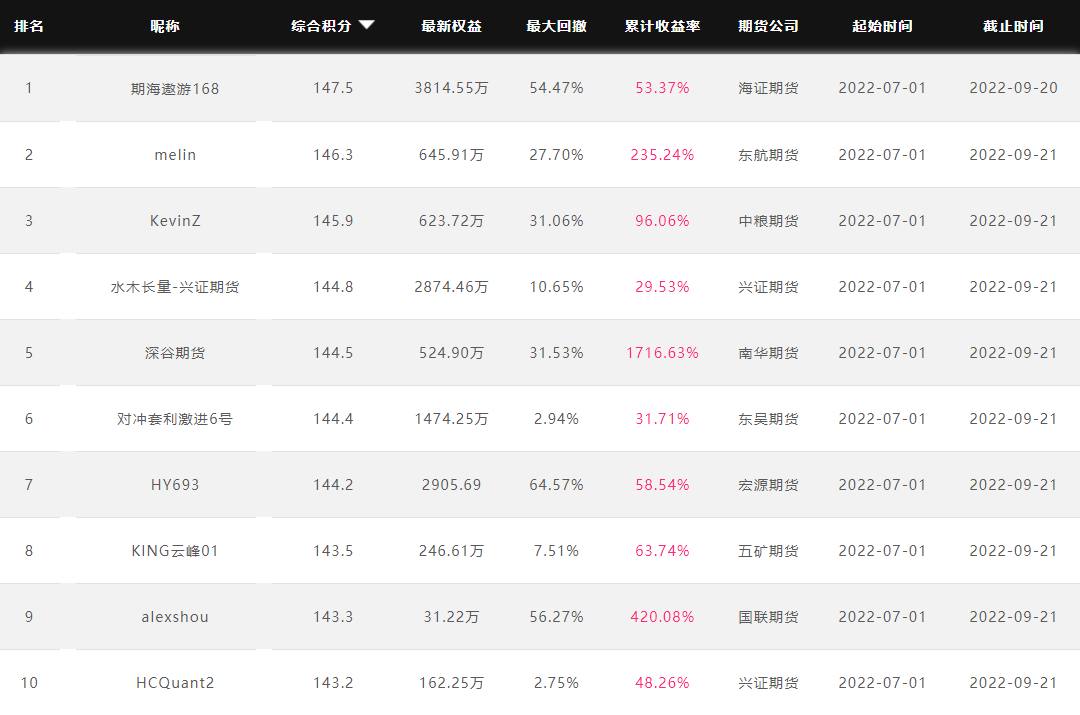Click futures company 南华期货

[x=769, y=353]
